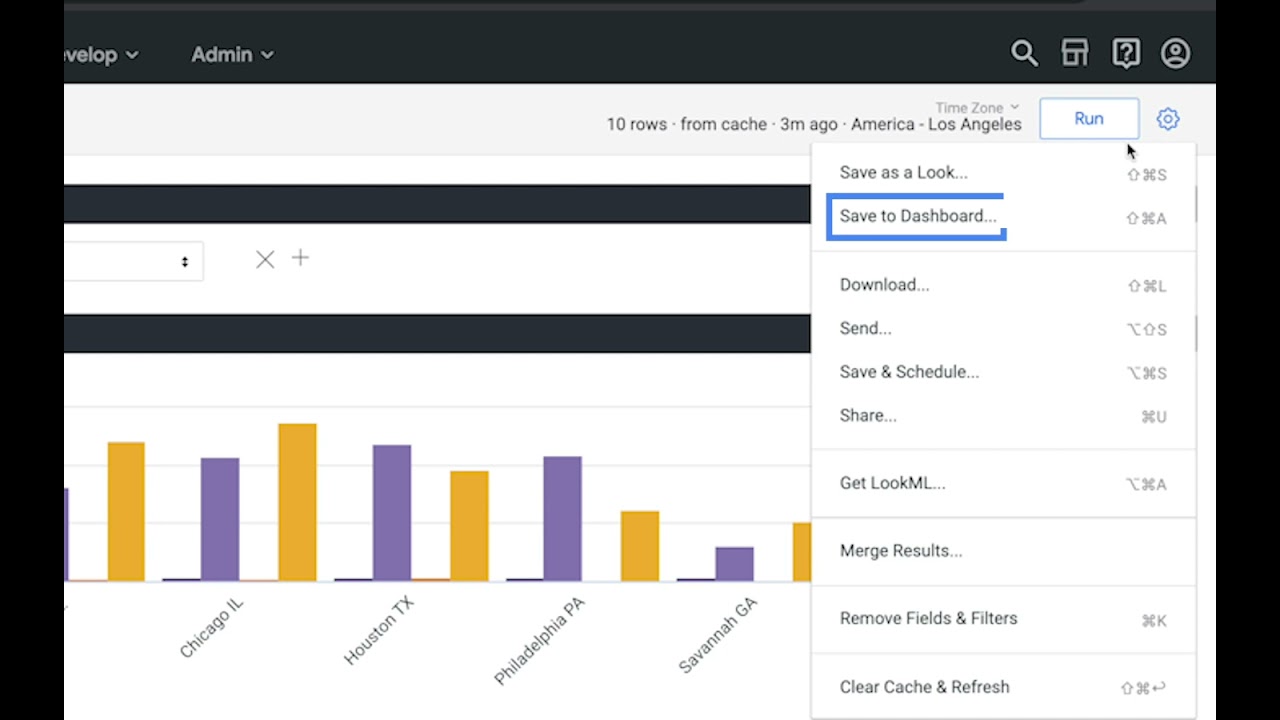The width and height of the screenshot is (1280, 720).
Task: Expand the Develop menu
Action: [101, 55]
